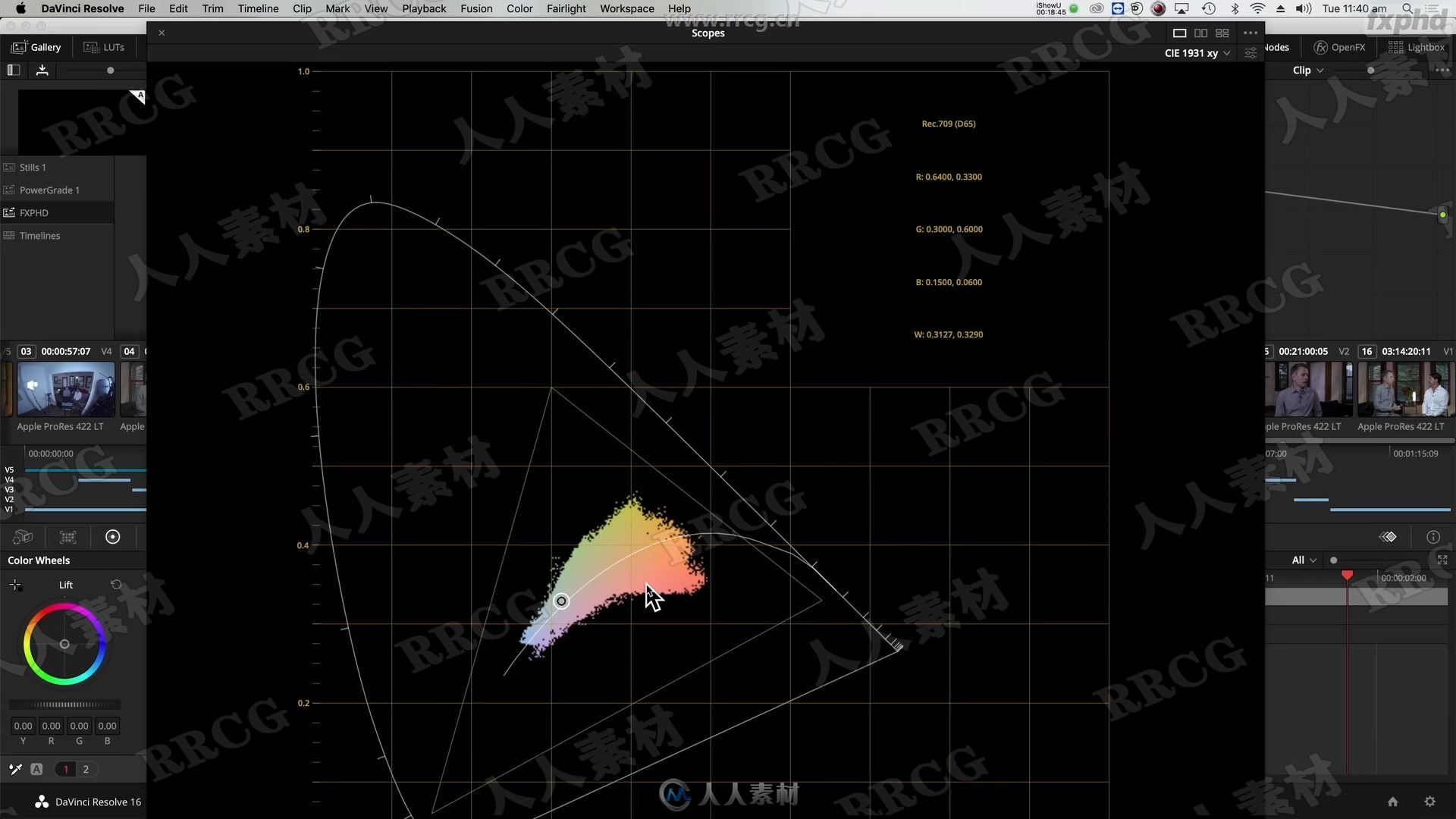The width and height of the screenshot is (1456, 819).
Task: Click the Lift R value field
Action: (x=51, y=726)
